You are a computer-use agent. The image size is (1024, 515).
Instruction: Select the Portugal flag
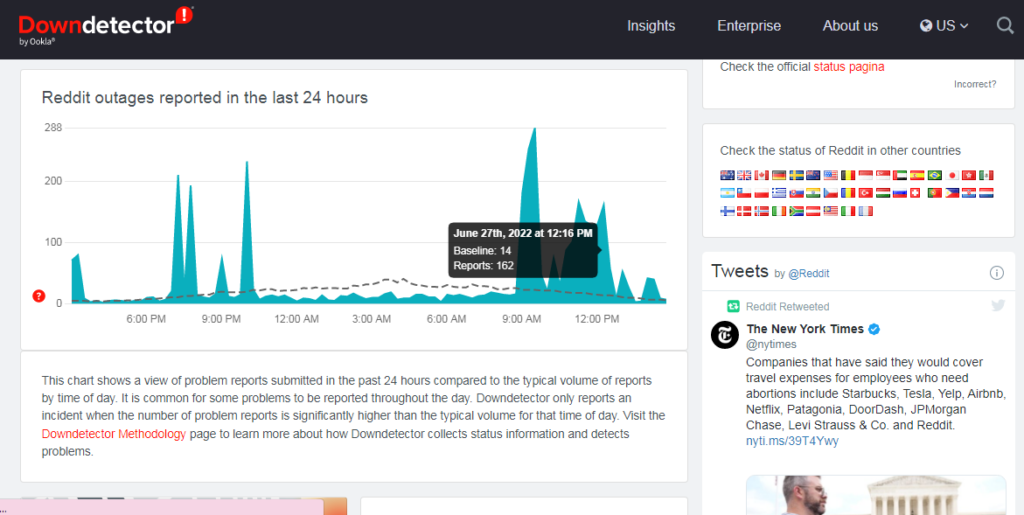(935, 193)
